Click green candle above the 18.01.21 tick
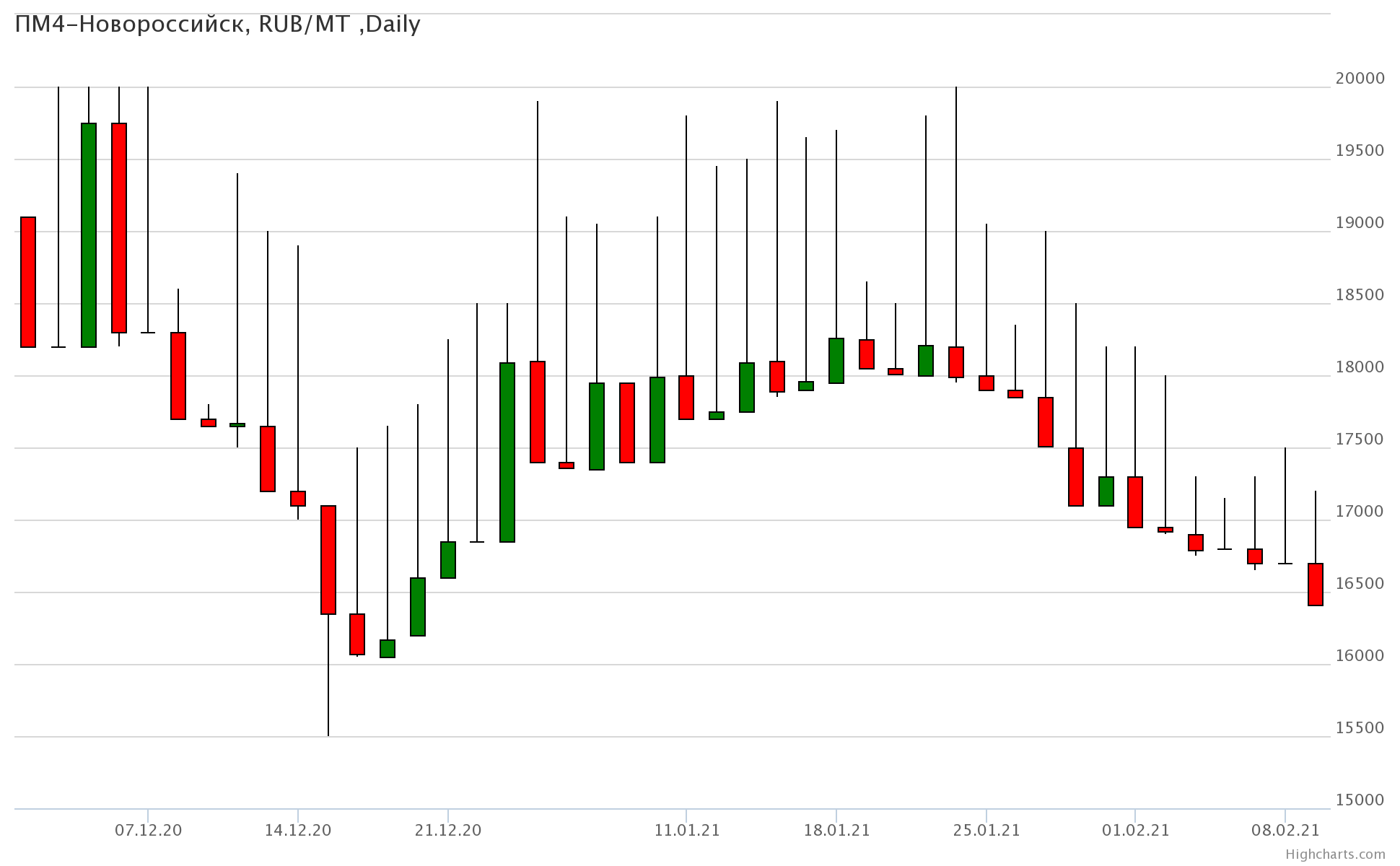The height and width of the screenshot is (866, 1400). click(x=836, y=360)
